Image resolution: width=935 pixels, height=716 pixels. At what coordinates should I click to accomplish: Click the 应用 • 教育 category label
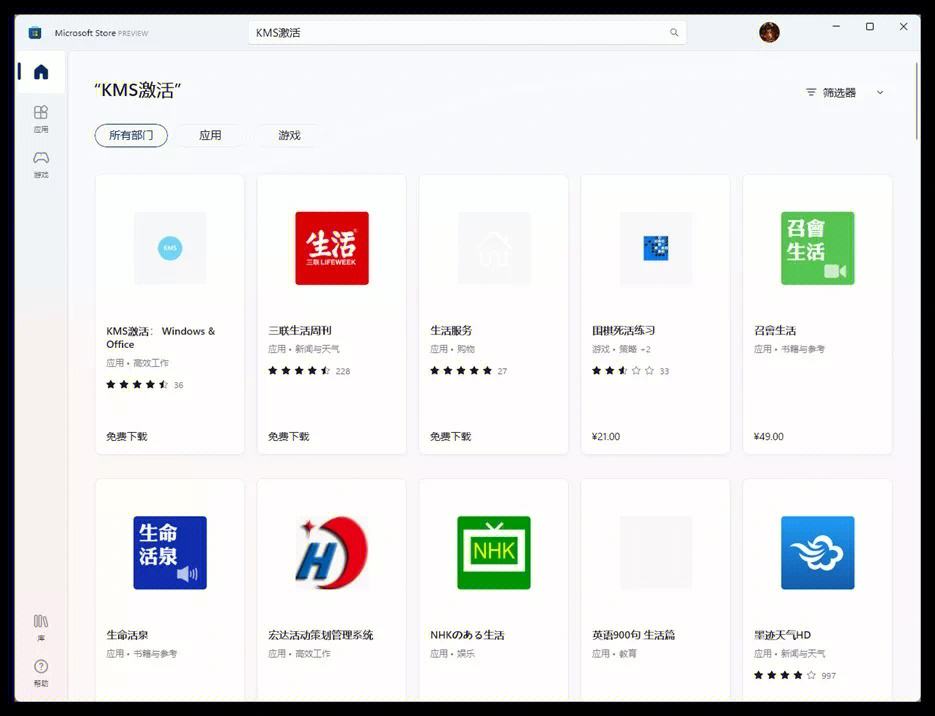[614, 654]
